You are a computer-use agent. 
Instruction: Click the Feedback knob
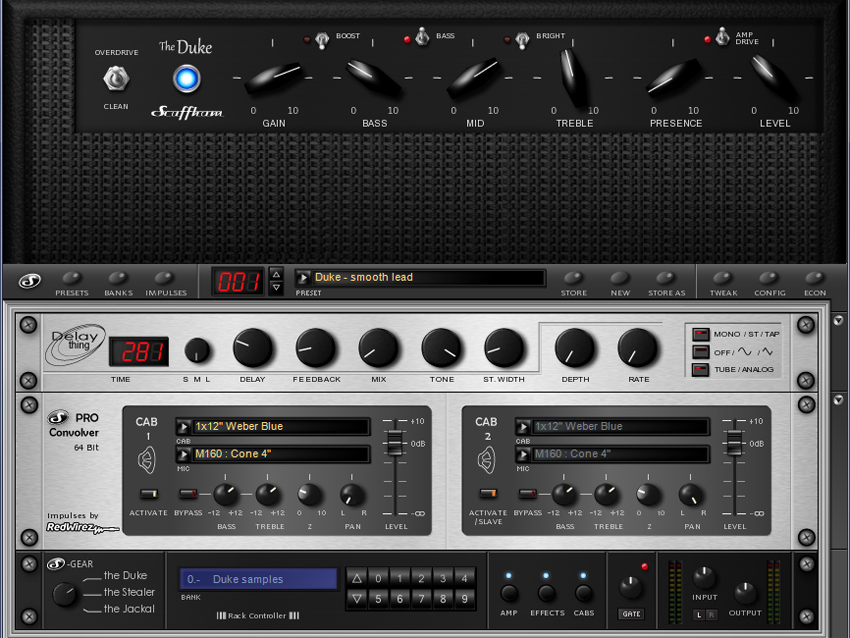pyautogui.click(x=315, y=349)
